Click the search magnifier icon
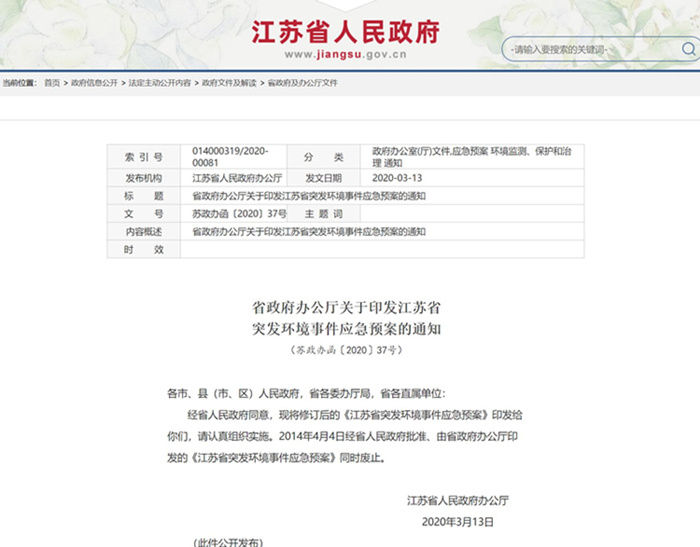 pyautogui.click(x=689, y=49)
